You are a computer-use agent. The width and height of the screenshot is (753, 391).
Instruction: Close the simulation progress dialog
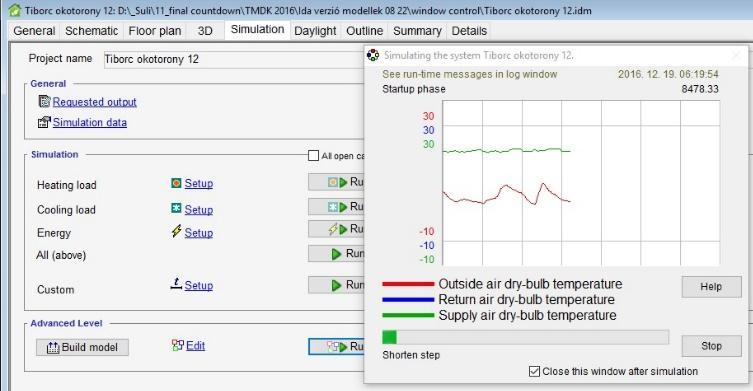[x=736, y=56]
